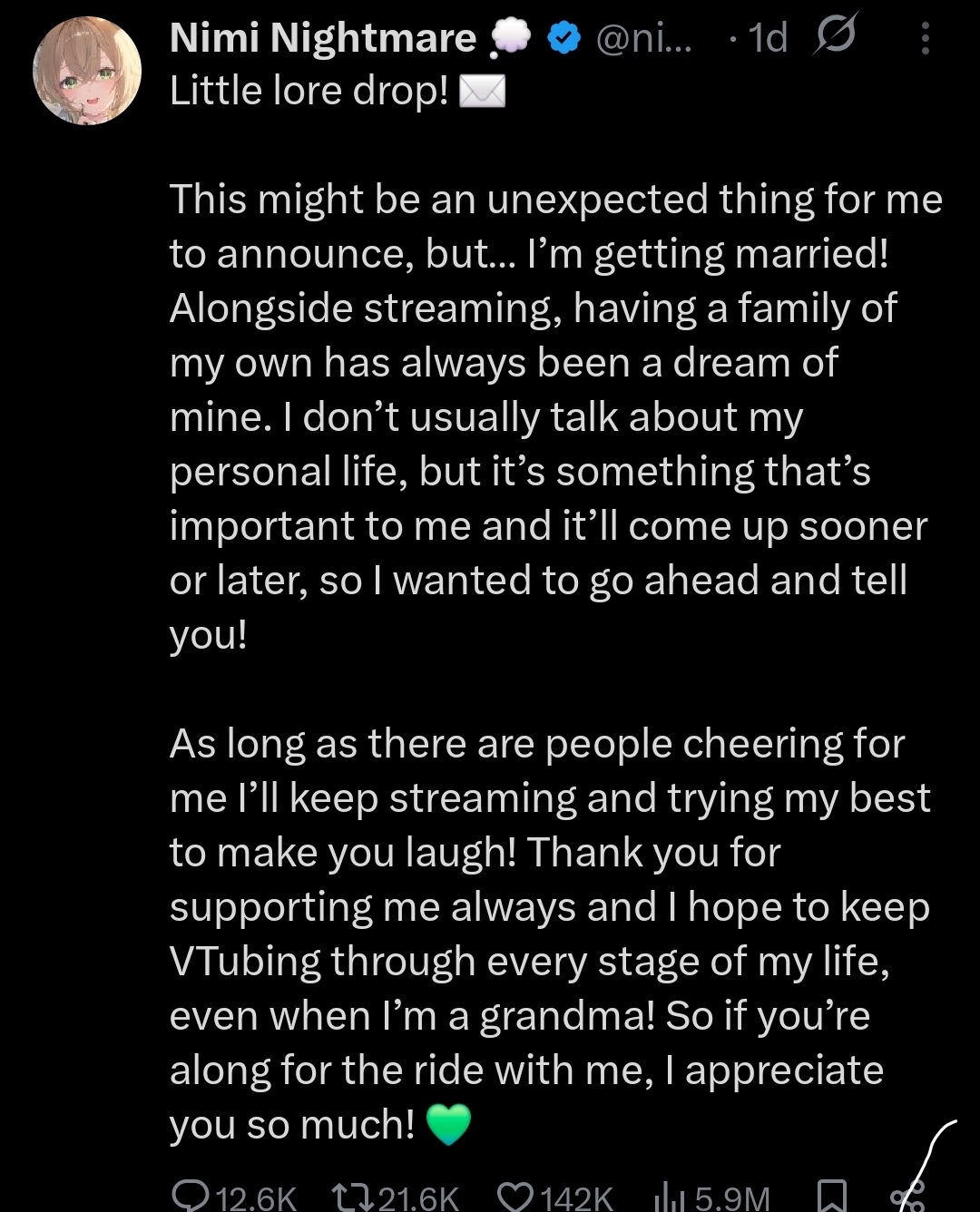The image size is (980, 1212).
Task: Click the 142K likes count
Action: pos(577,1198)
